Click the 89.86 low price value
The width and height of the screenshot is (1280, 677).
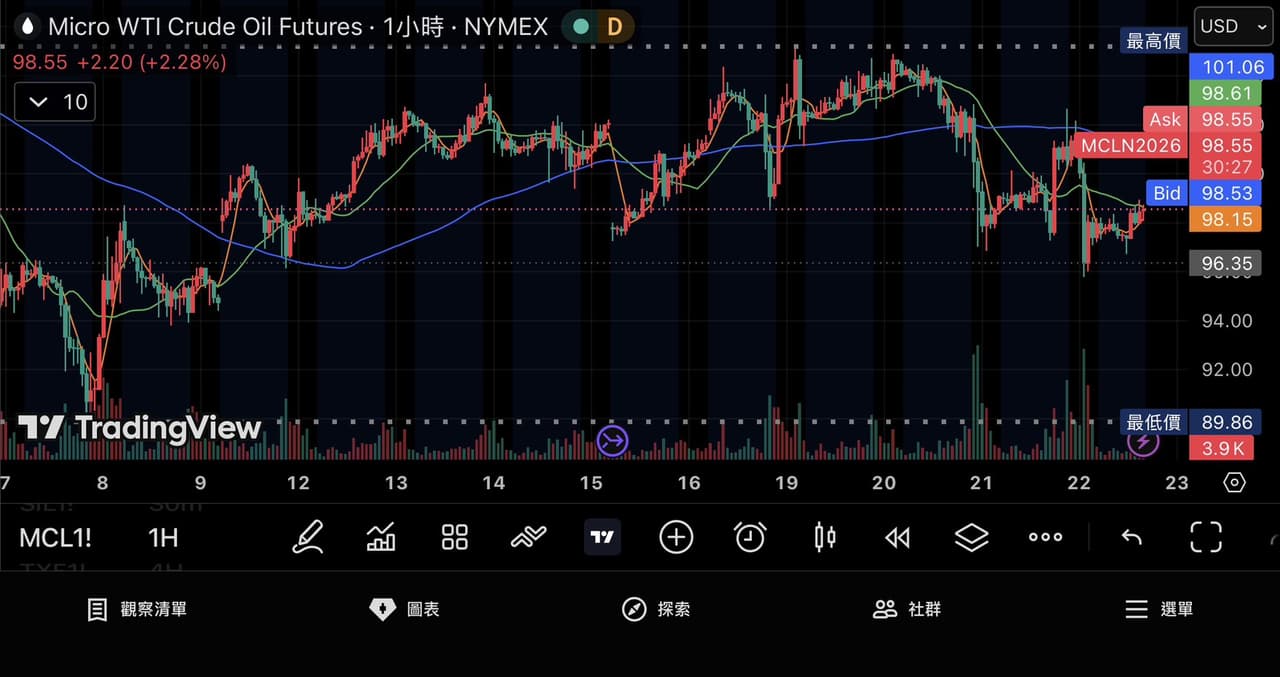(x=1226, y=423)
